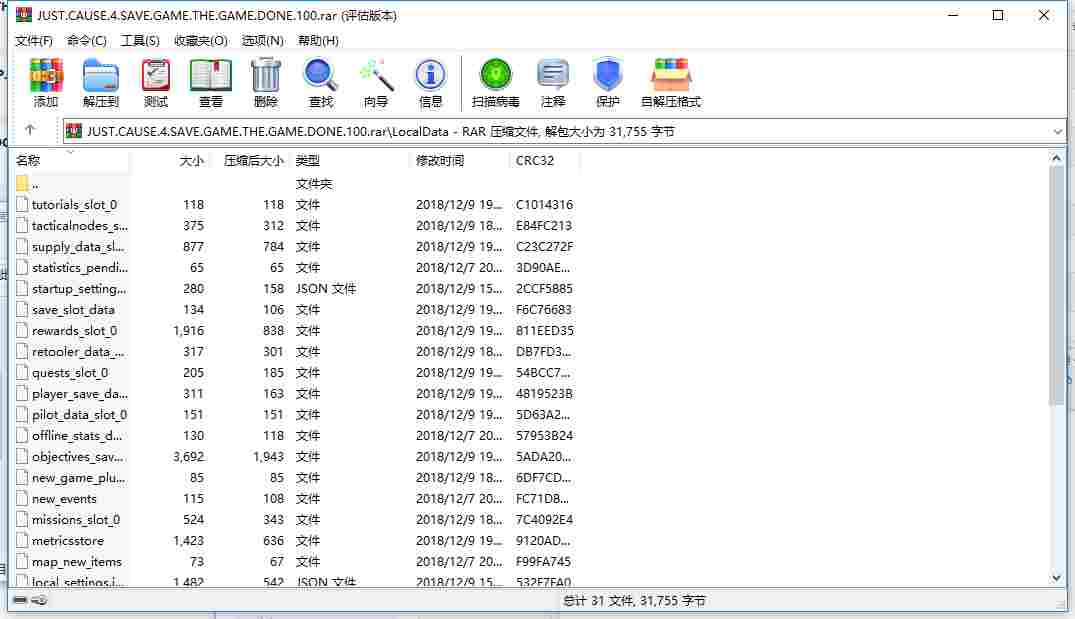1075x619 pixels.
Task: Open the Favorites (收藏夹) menu
Action: click(x=200, y=40)
